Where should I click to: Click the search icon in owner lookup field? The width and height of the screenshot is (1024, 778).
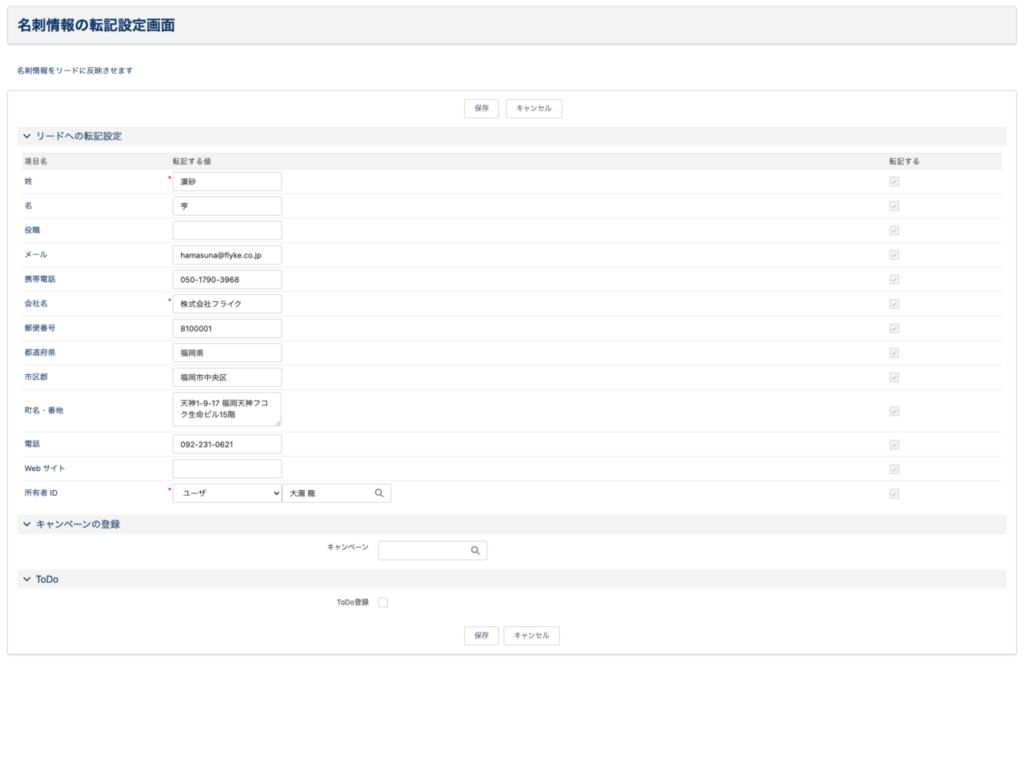[x=379, y=493]
